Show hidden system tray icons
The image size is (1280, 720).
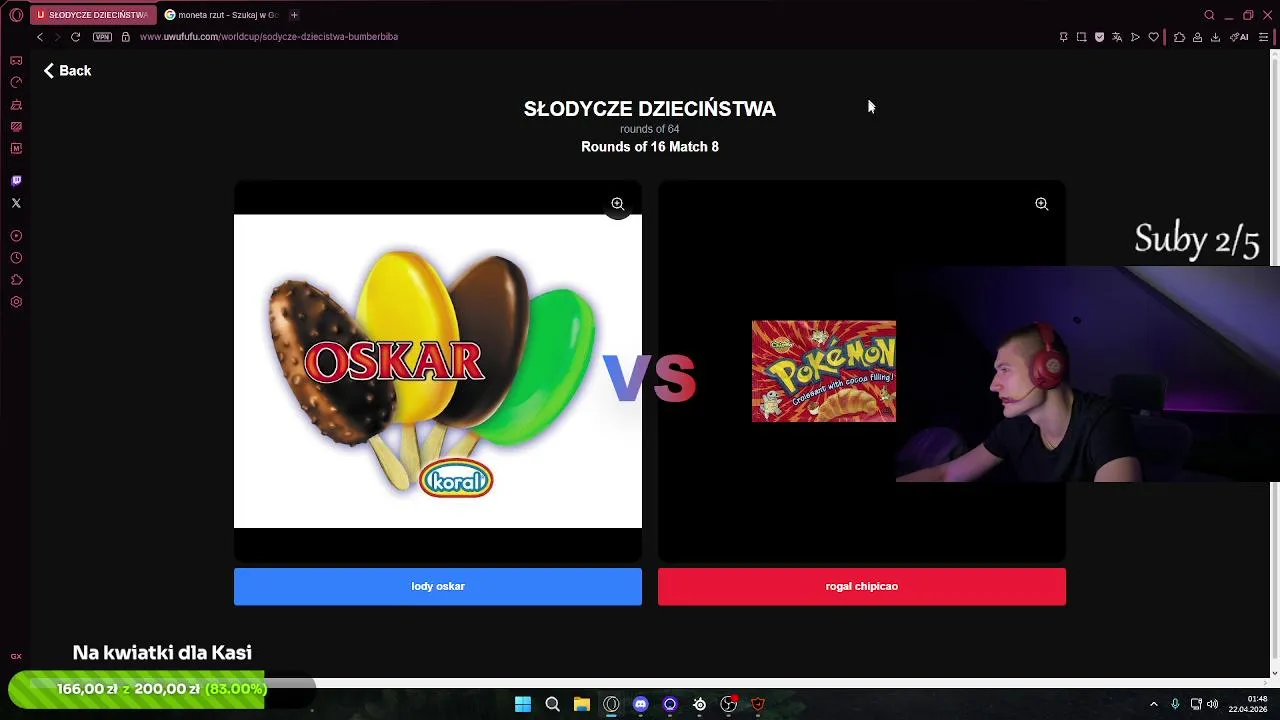(1153, 704)
